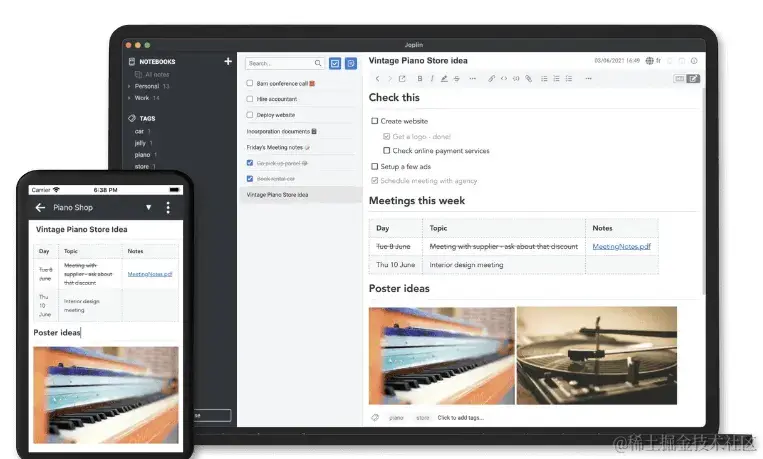Check 'Check online payment services' item
This screenshot has height=459, width=763.
[386, 151]
